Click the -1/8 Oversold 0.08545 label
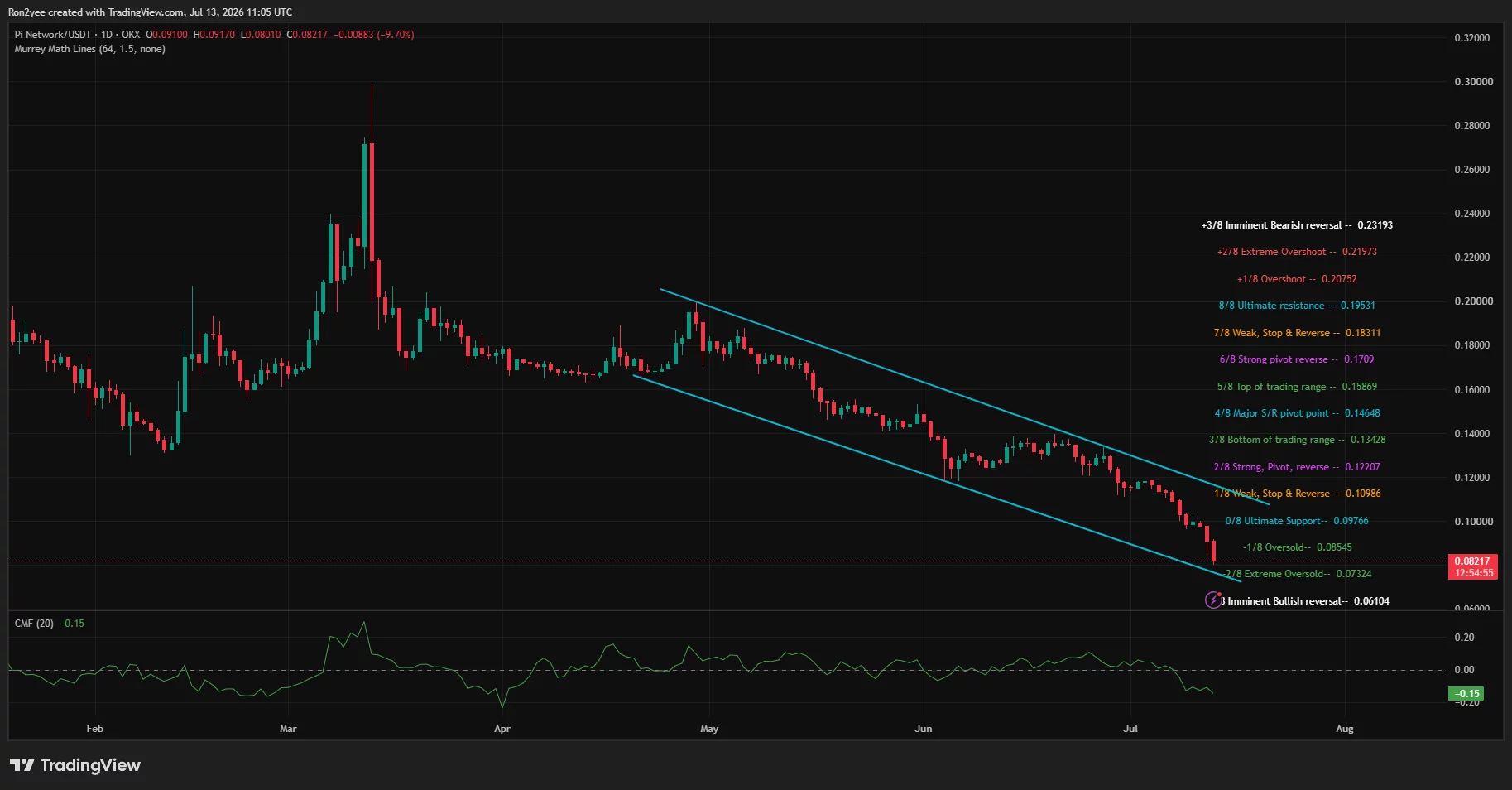1512x790 pixels. (1297, 547)
